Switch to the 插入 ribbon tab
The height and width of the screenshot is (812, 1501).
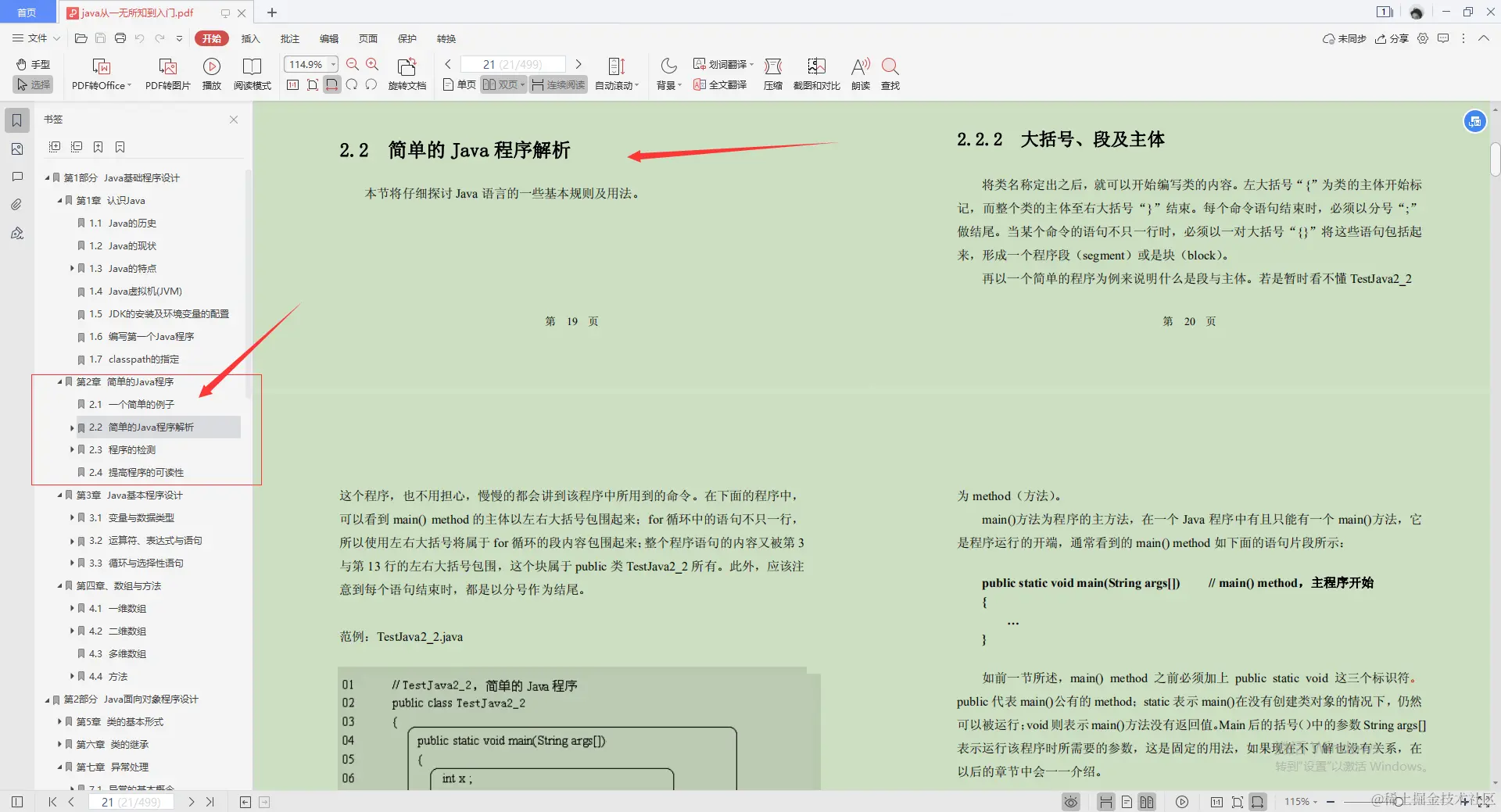[x=250, y=38]
